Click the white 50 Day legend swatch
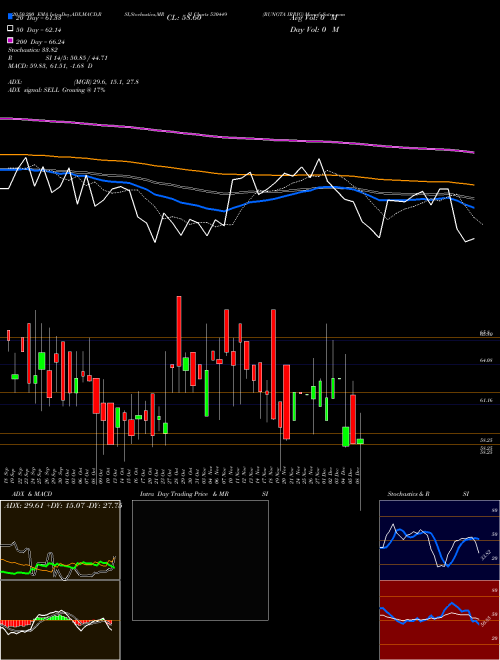This screenshot has height=660, width=500. pos(10,29)
